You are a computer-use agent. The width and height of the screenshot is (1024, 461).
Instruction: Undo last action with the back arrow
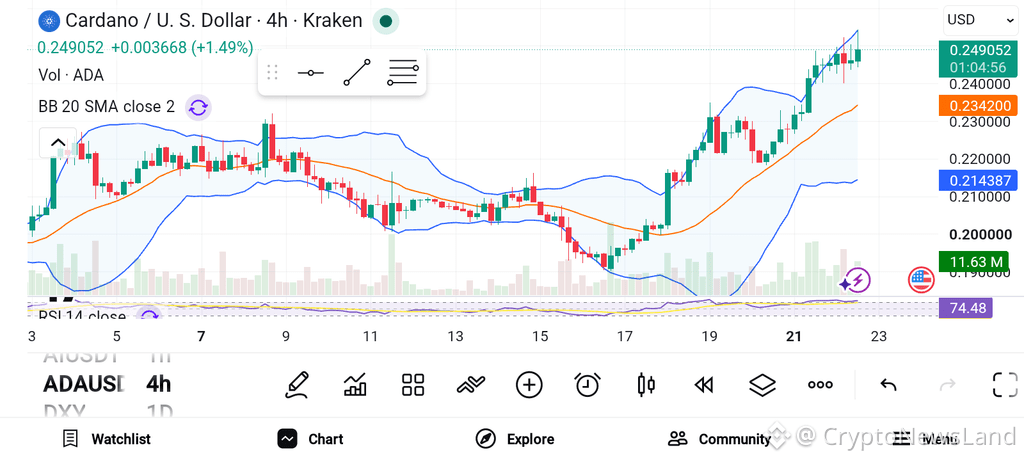(888, 385)
